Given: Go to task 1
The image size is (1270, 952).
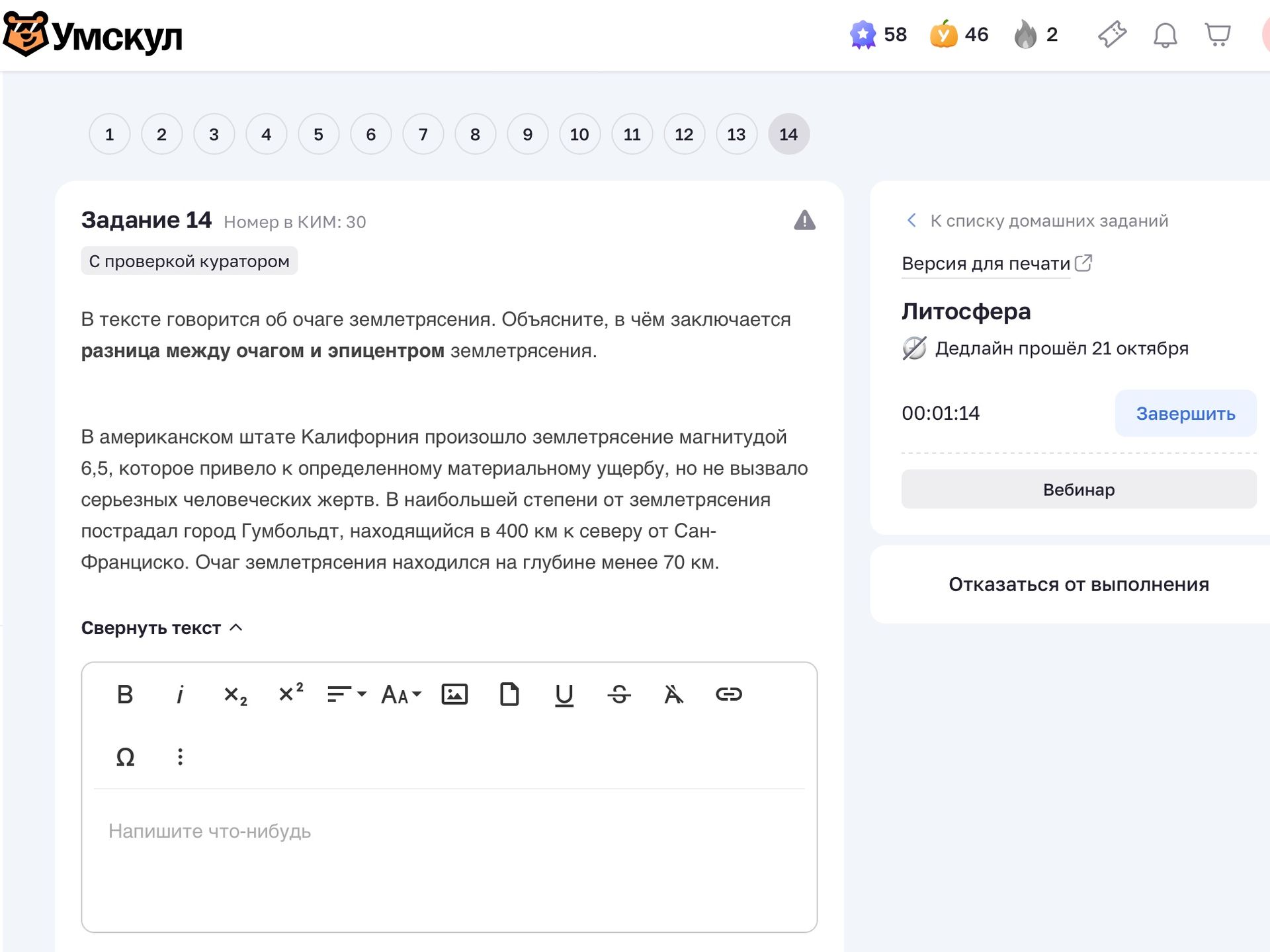Looking at the screenshot, I should point(109,134).
